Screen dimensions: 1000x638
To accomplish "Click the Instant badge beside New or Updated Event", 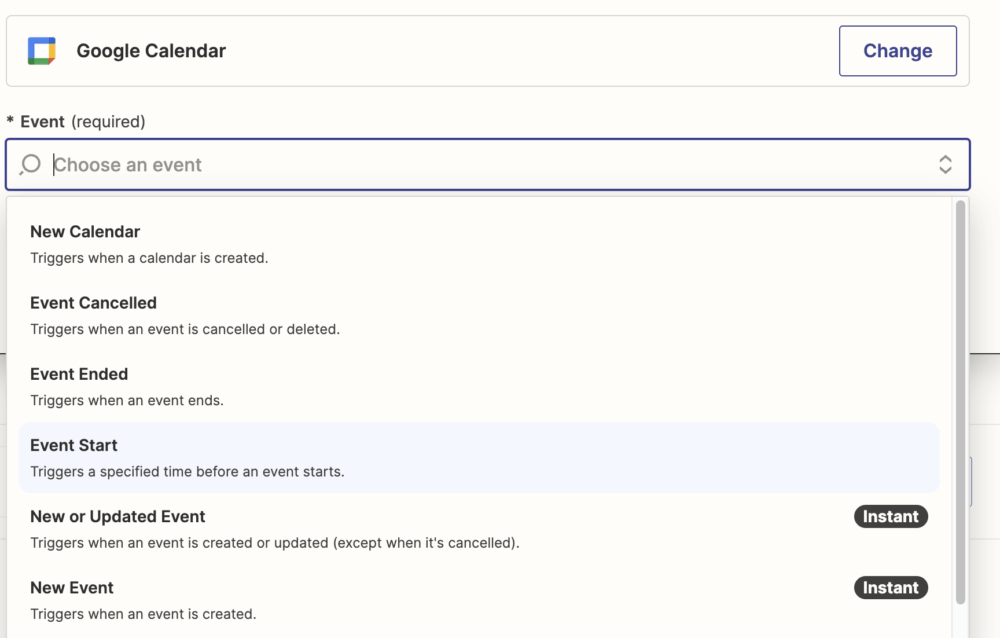I will [890, 517].
